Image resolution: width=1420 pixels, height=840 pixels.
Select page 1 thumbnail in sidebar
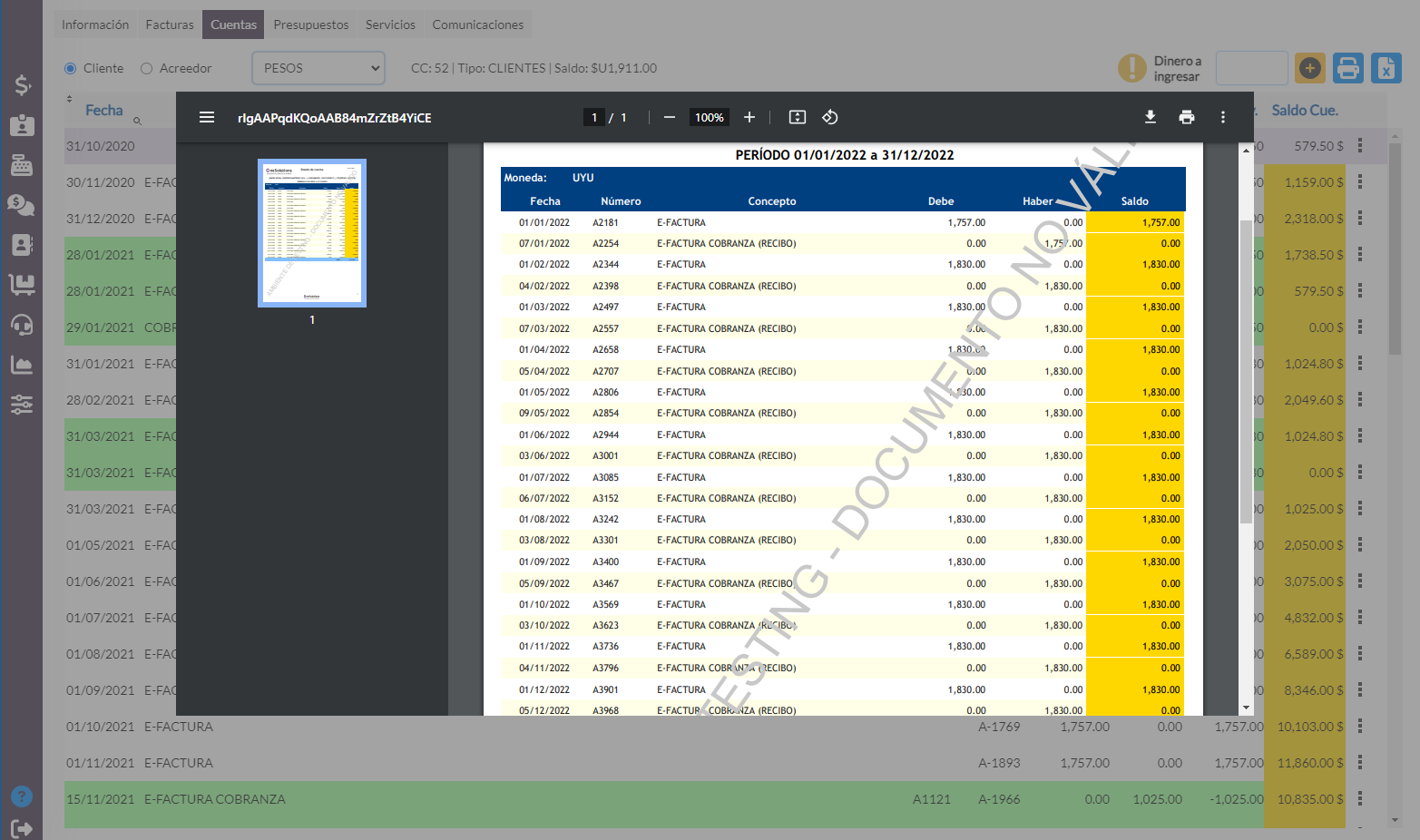(x=312, y=233)
